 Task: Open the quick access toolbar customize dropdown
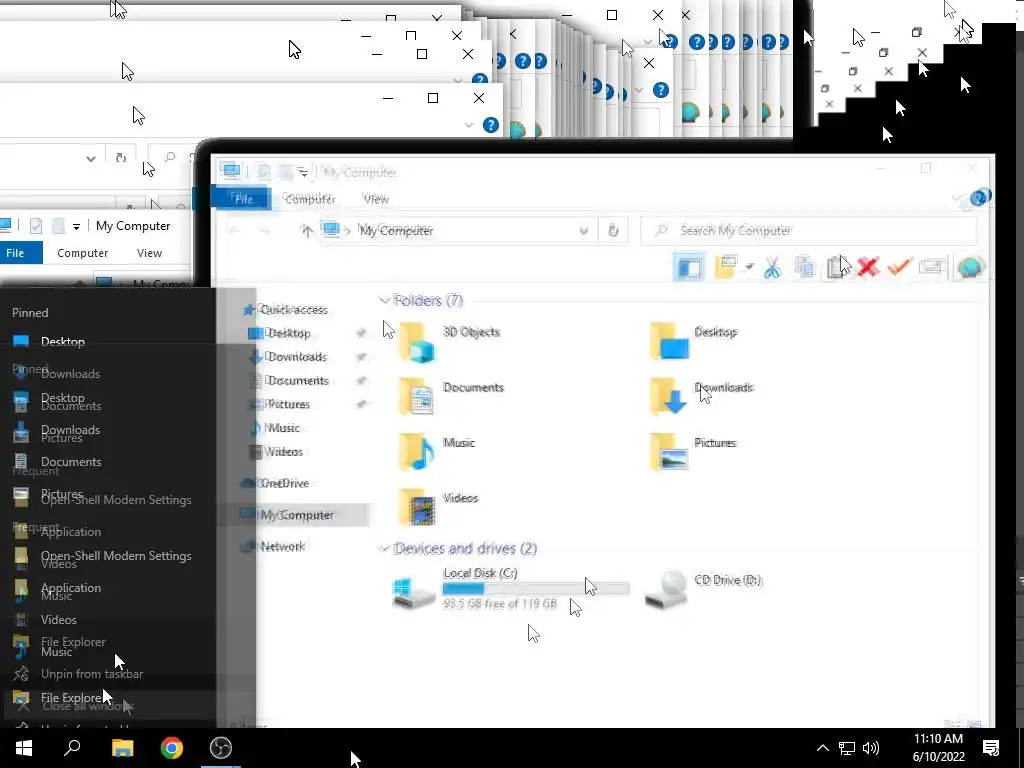pos(303,172)
